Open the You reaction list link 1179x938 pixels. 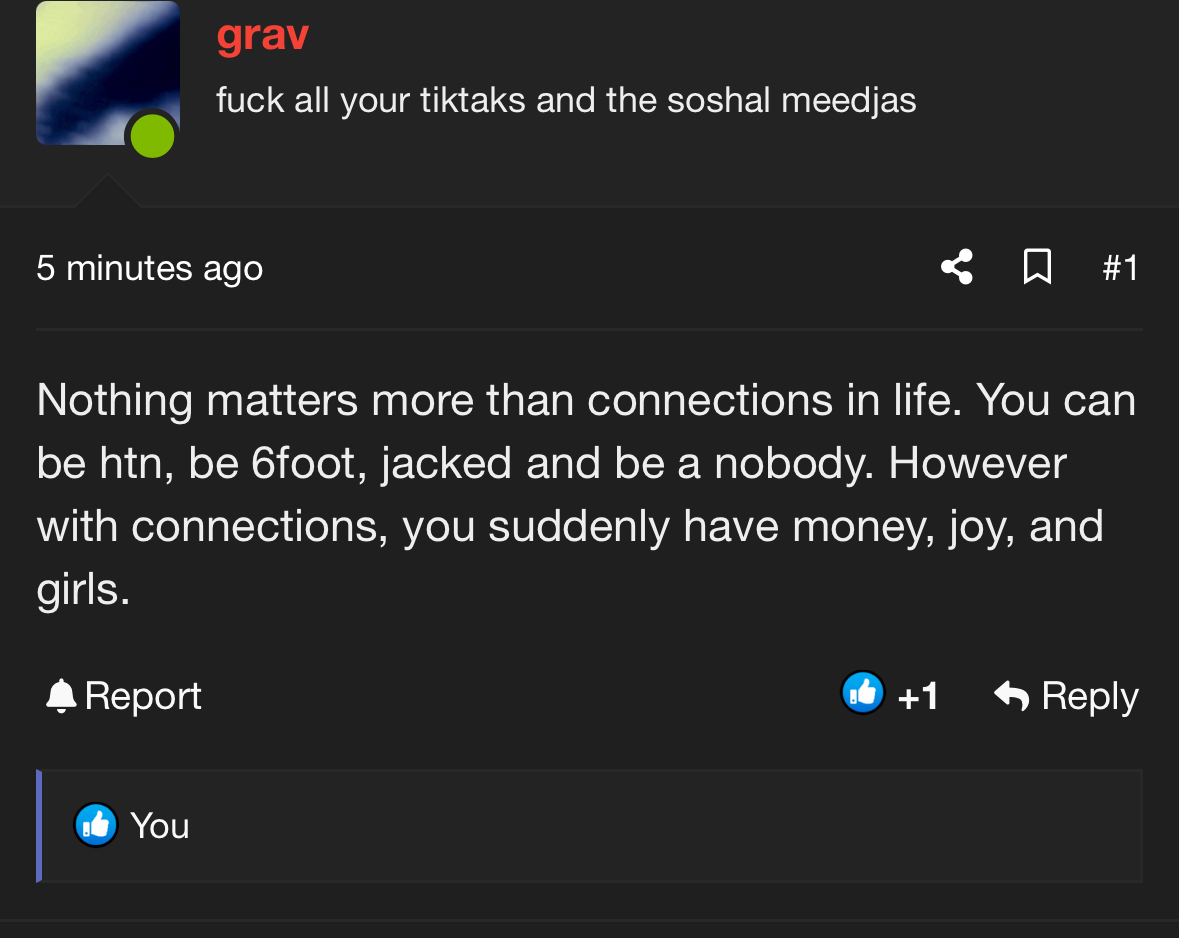coord(159,826)
